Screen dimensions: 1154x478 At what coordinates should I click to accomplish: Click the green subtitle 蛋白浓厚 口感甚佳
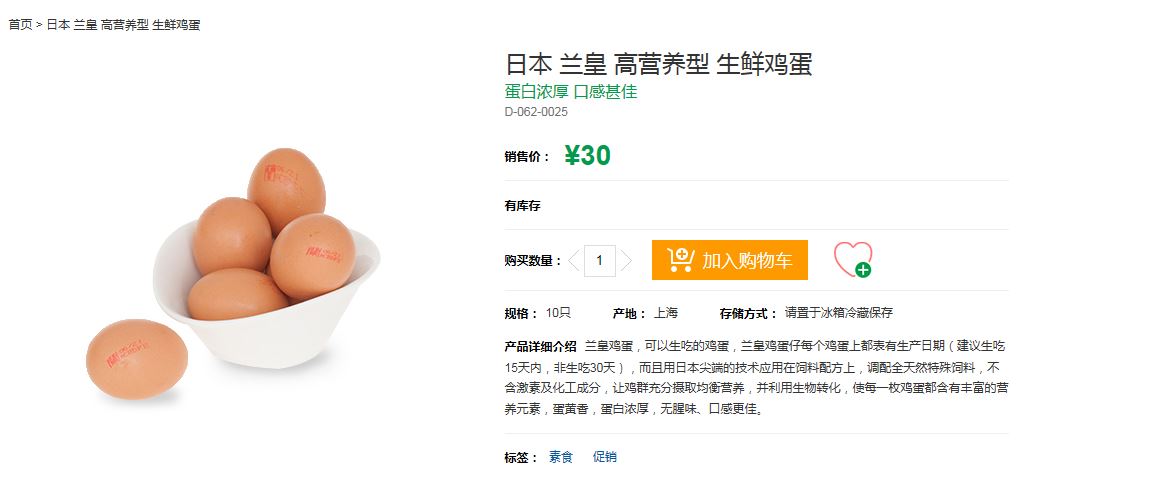click(x=571, y=91)
